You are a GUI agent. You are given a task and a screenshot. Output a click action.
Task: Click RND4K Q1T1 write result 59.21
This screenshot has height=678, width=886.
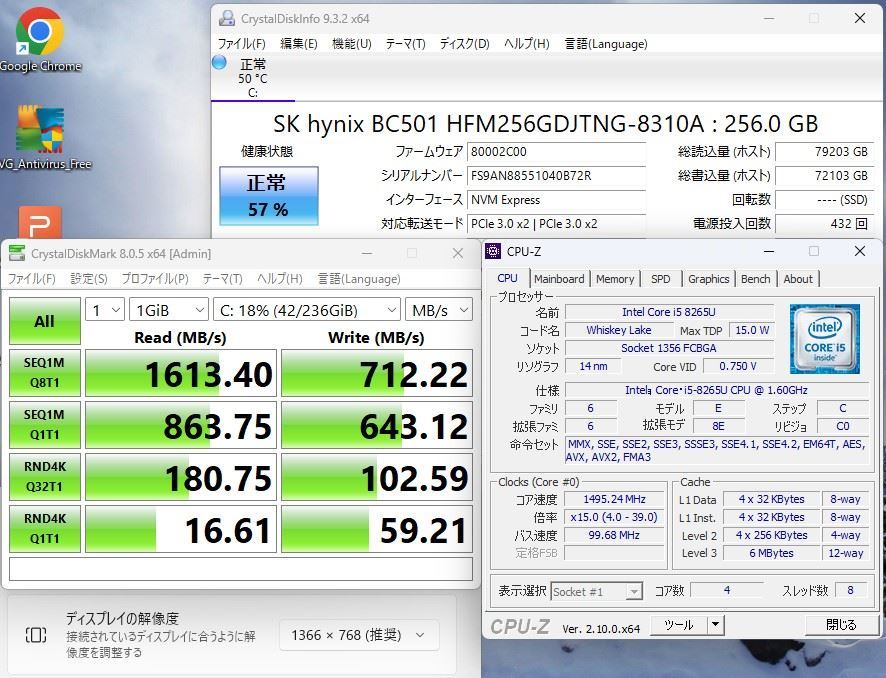[x=377, y=529]
